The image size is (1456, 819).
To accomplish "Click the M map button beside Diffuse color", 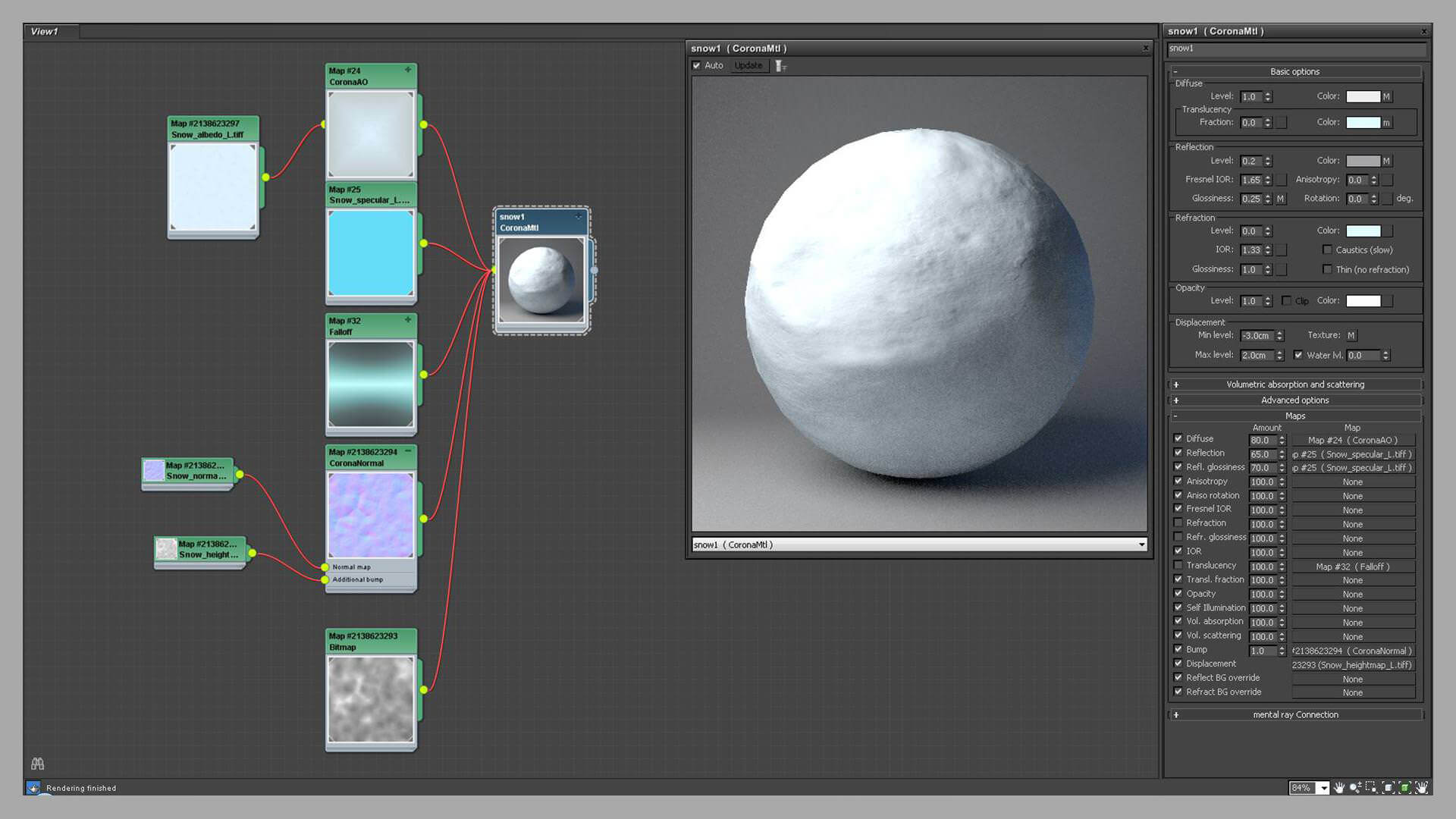I will click(x=1386, y=96).
